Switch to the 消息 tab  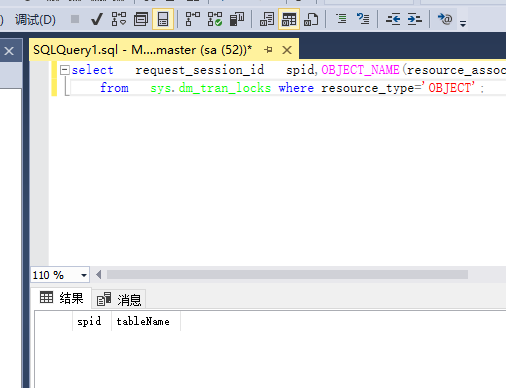click(x=119, y=299)
